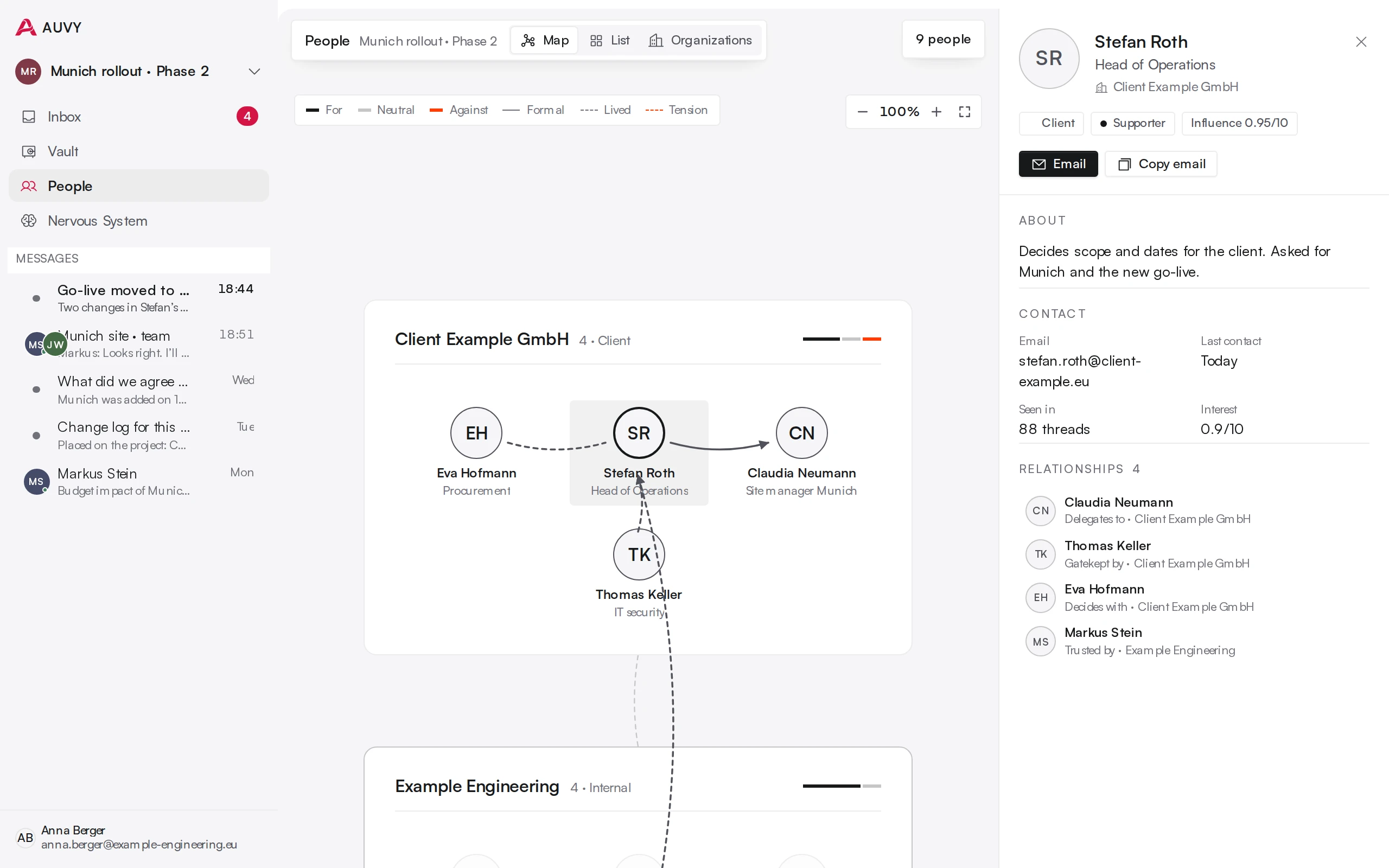Image resolution: width=1389 pixels, height=868 pixels.
Task: Toggle the Tension legend filter
Action: 676,110
